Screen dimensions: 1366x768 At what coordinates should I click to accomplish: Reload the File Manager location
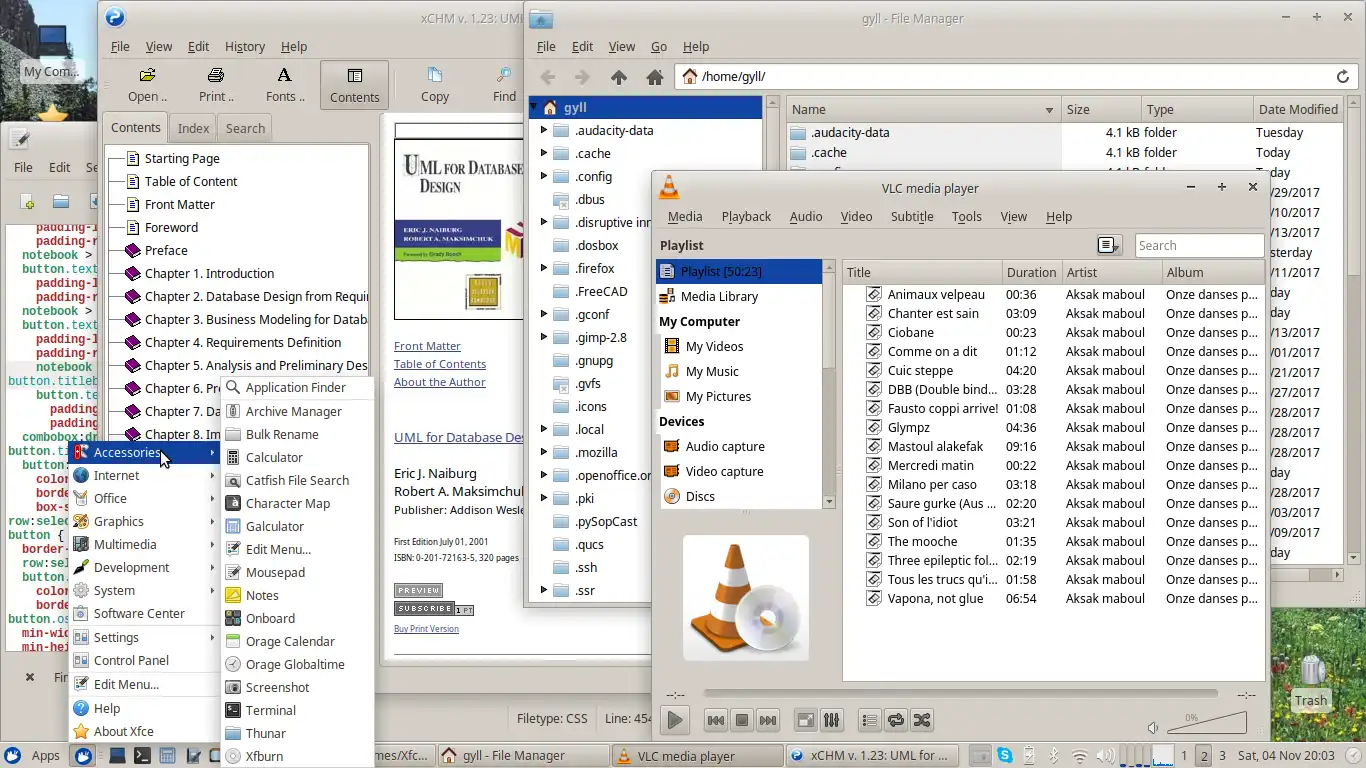[x=1343, y=76]
